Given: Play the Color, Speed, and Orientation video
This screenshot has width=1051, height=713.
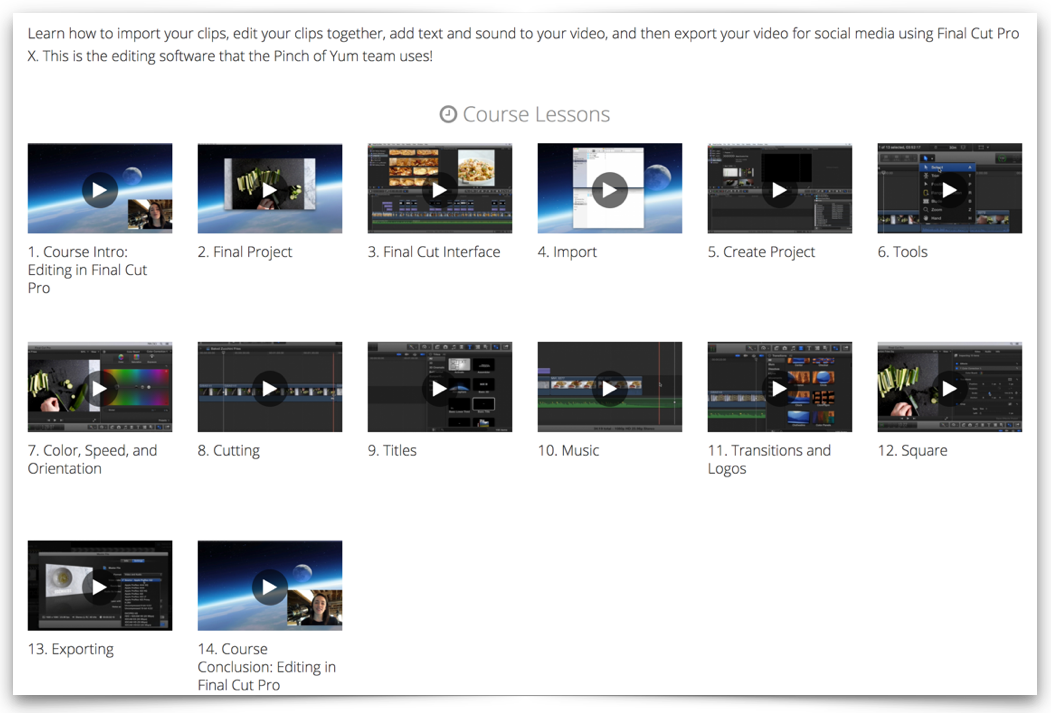Looking at the screenshot, I should [100, 388].
